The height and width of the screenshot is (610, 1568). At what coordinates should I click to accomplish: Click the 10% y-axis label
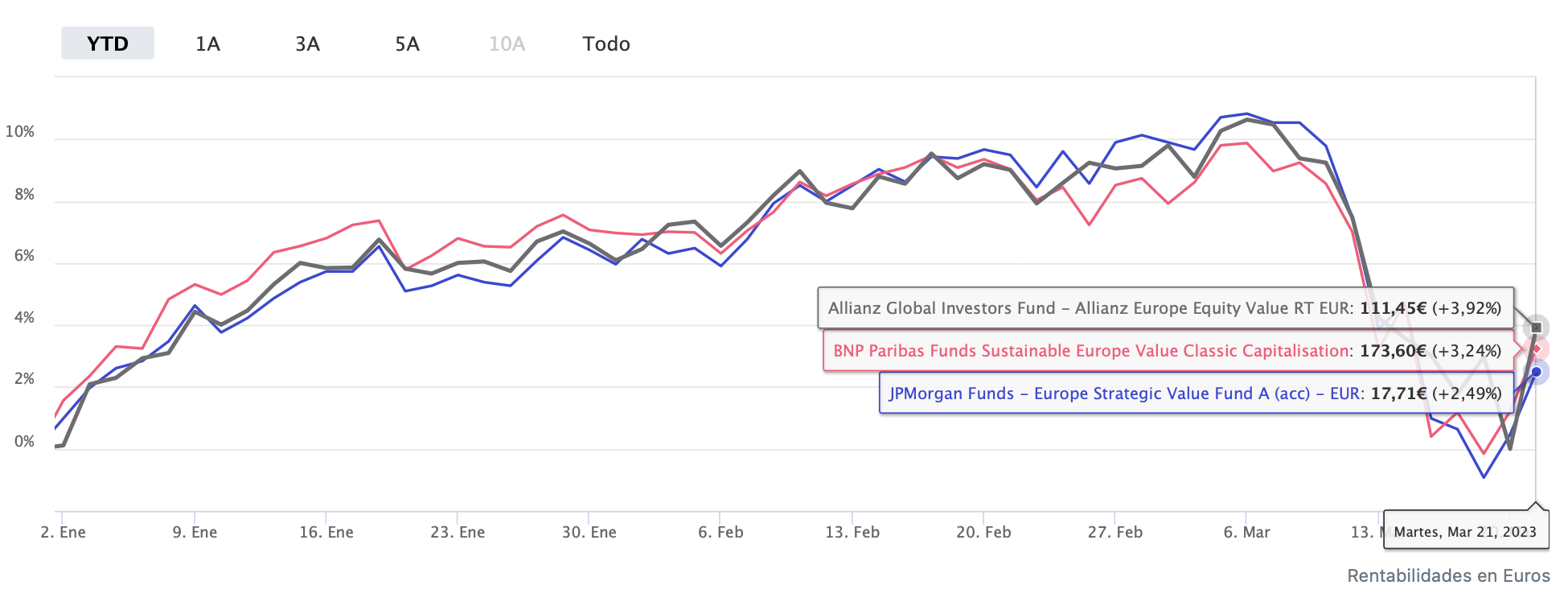click(x=20, y=132)
